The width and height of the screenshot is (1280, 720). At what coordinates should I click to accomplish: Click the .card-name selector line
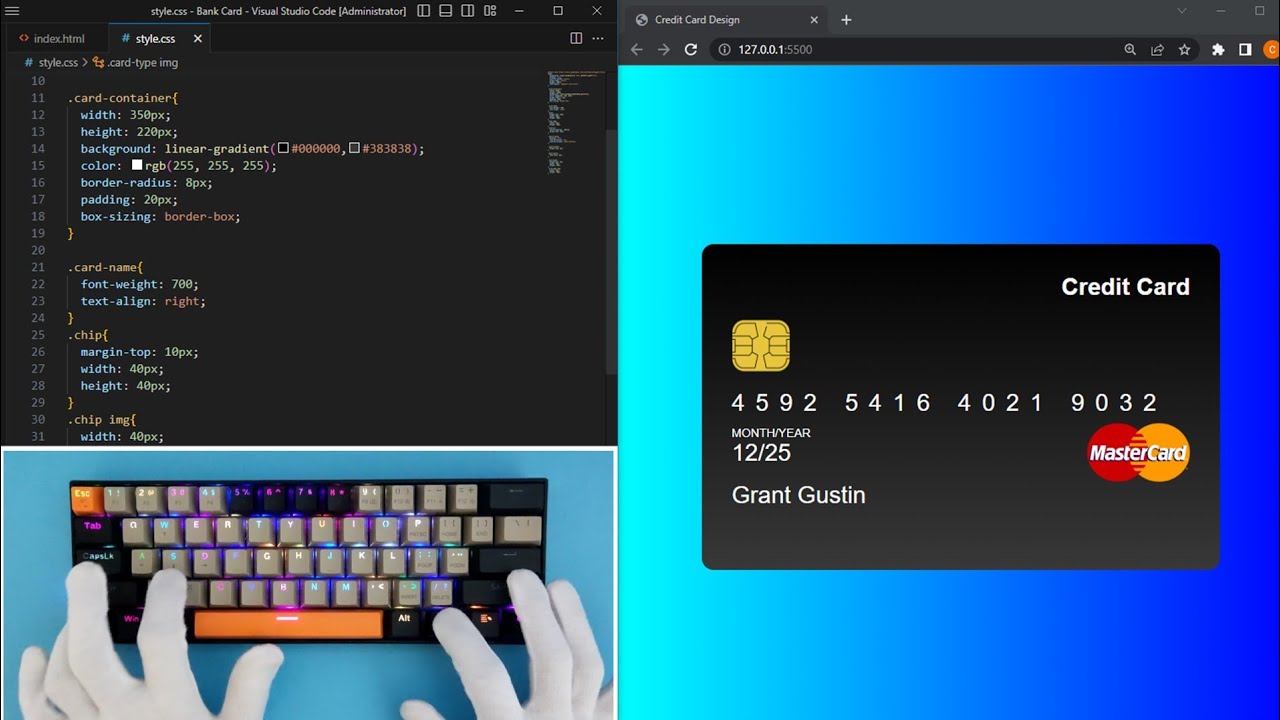105,267
